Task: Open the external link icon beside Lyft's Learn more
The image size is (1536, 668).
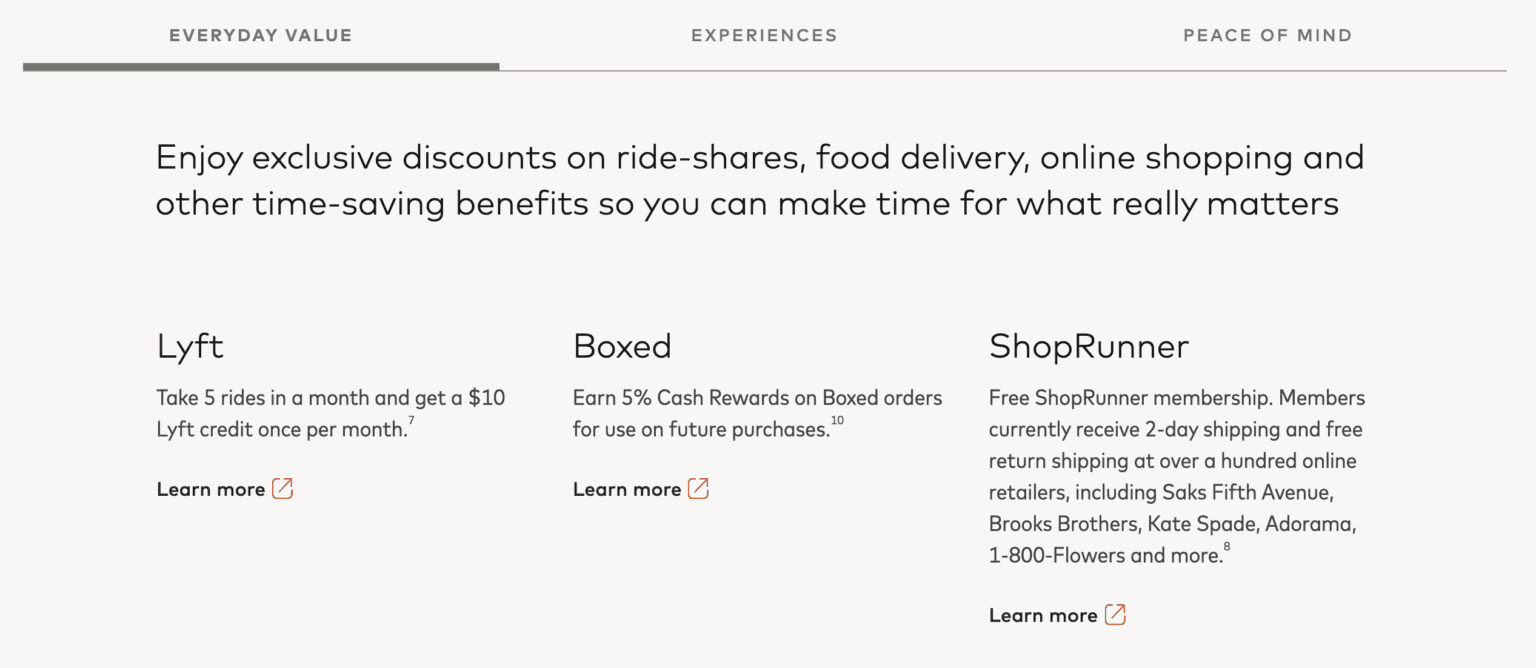Action: pos(282,488)
